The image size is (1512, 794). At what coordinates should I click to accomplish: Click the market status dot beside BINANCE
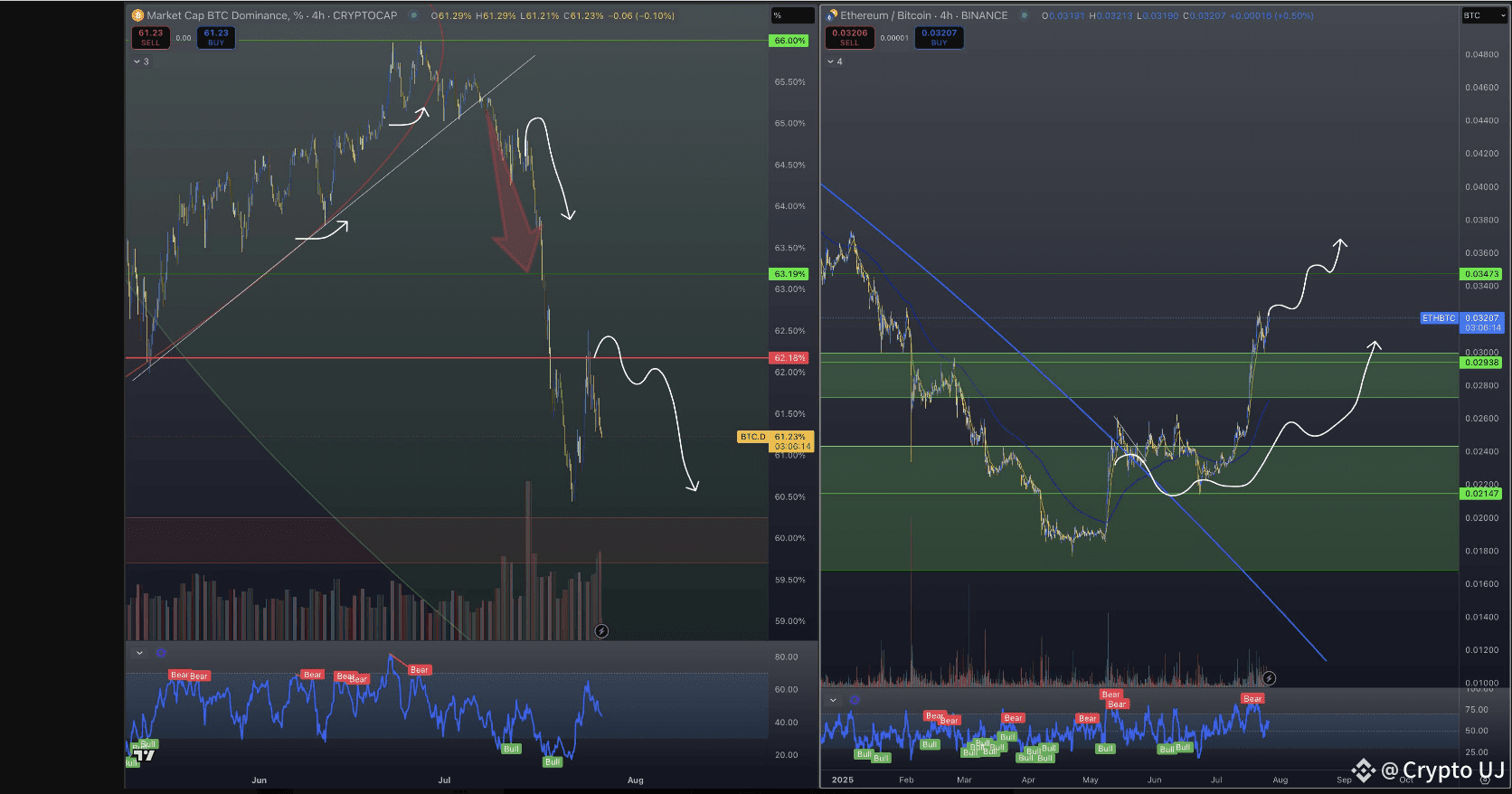pyautogui.click(x=1025, y=15)
